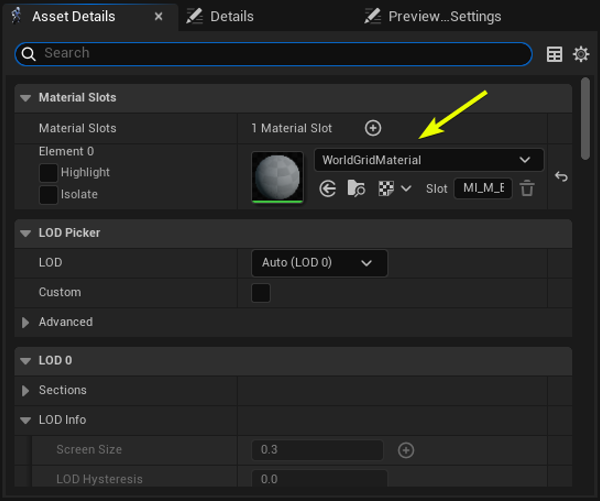
Task: Add a new material slot with plus icon
Action: tap(373, 128)
